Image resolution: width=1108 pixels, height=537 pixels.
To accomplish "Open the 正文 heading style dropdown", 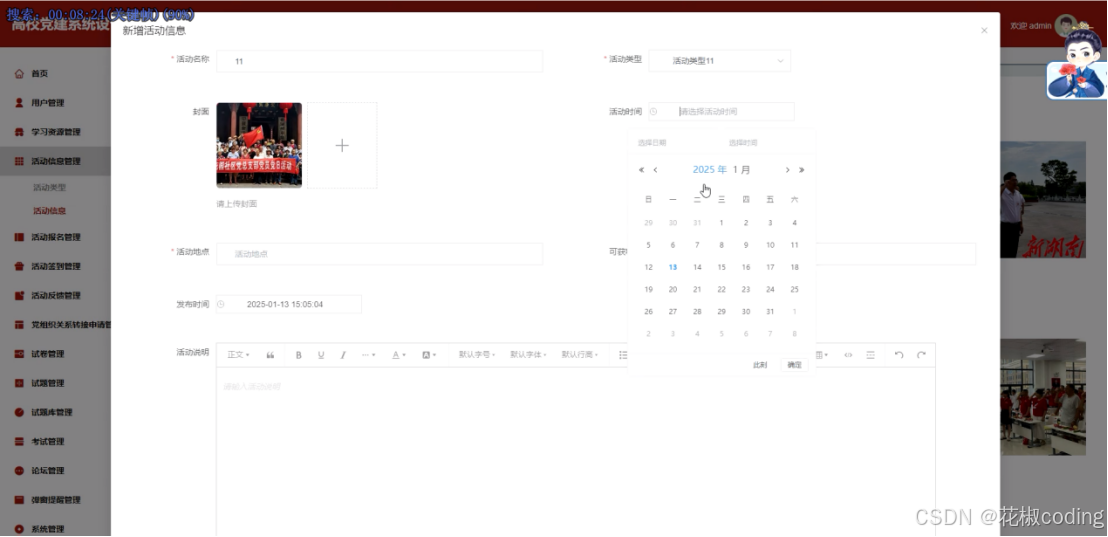I will (238, 355).
